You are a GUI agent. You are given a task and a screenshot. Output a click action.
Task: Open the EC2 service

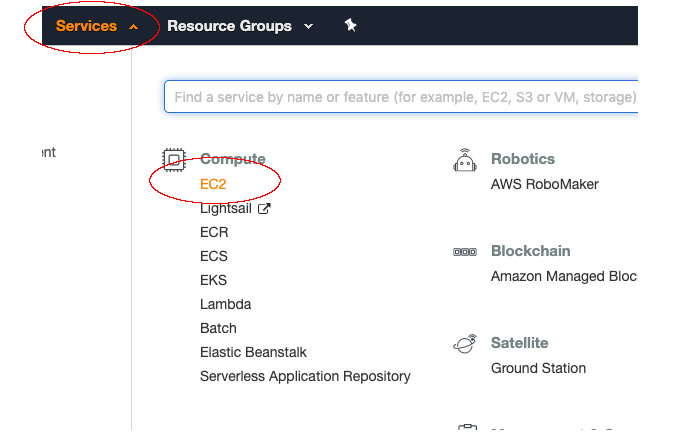[213, 184]
